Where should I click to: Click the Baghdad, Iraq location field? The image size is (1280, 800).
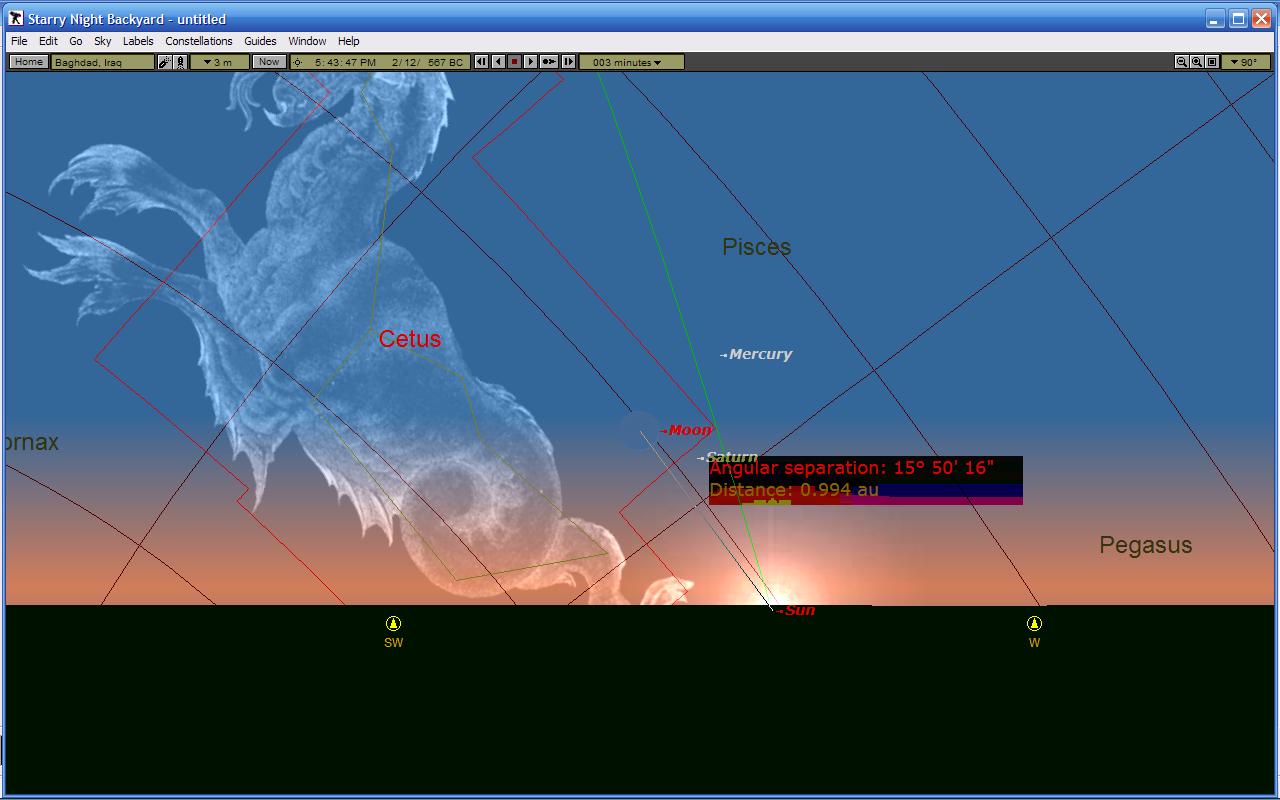103,62
